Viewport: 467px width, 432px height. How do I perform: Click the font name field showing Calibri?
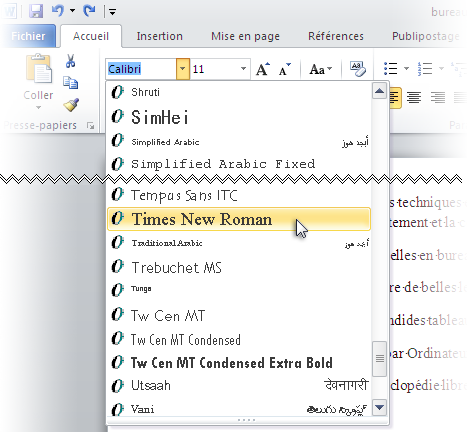pos(141,69)
